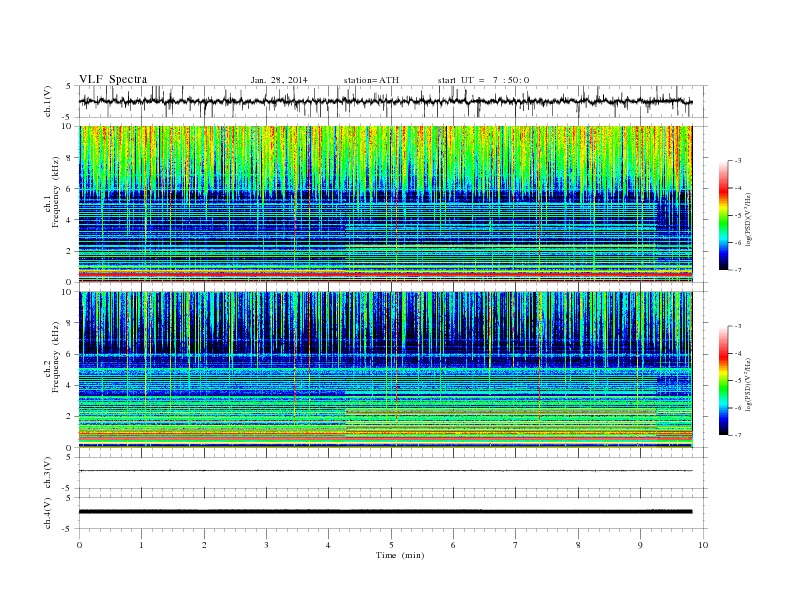
Task: Click time axis tick label "8"
Action: (578, 545)
